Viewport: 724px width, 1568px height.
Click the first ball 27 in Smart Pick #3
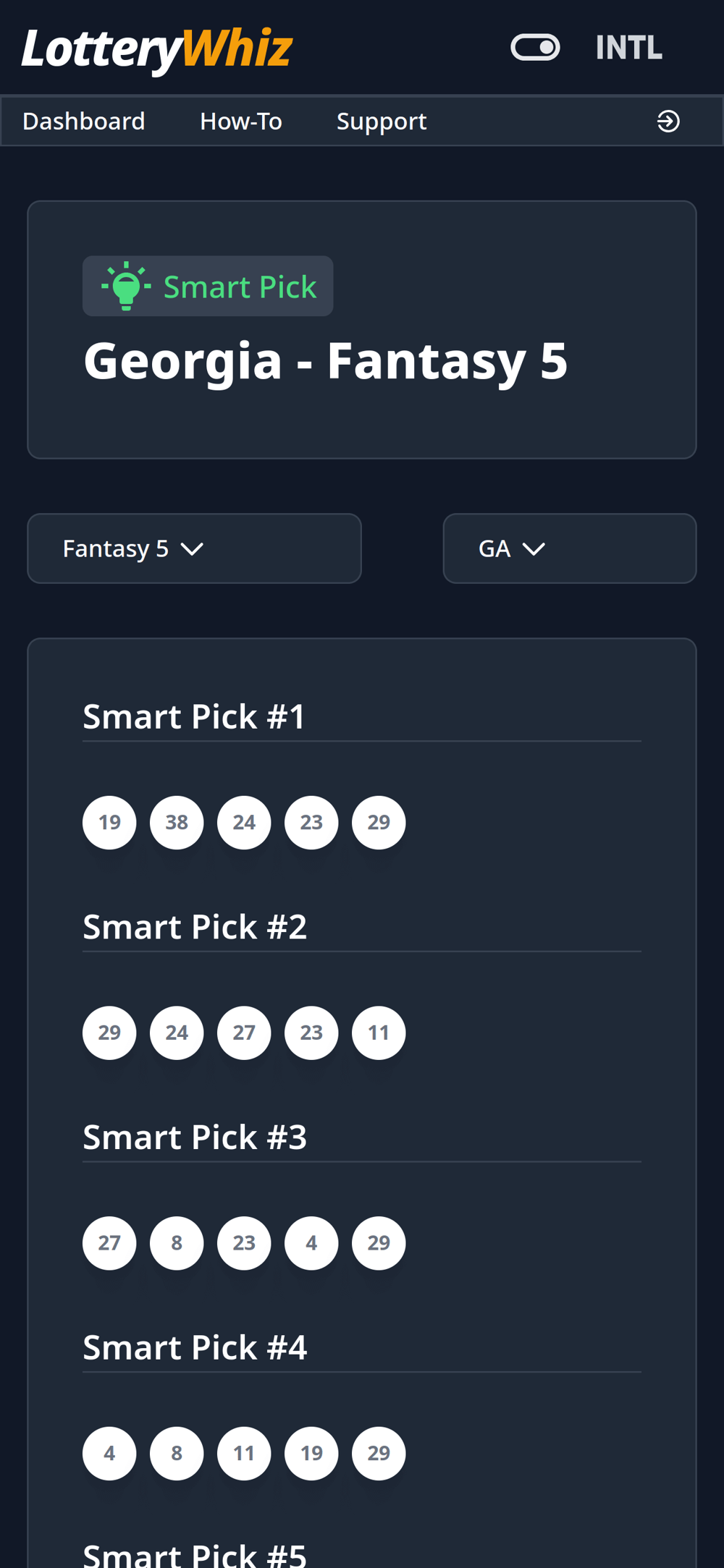tap(109, 1243)
